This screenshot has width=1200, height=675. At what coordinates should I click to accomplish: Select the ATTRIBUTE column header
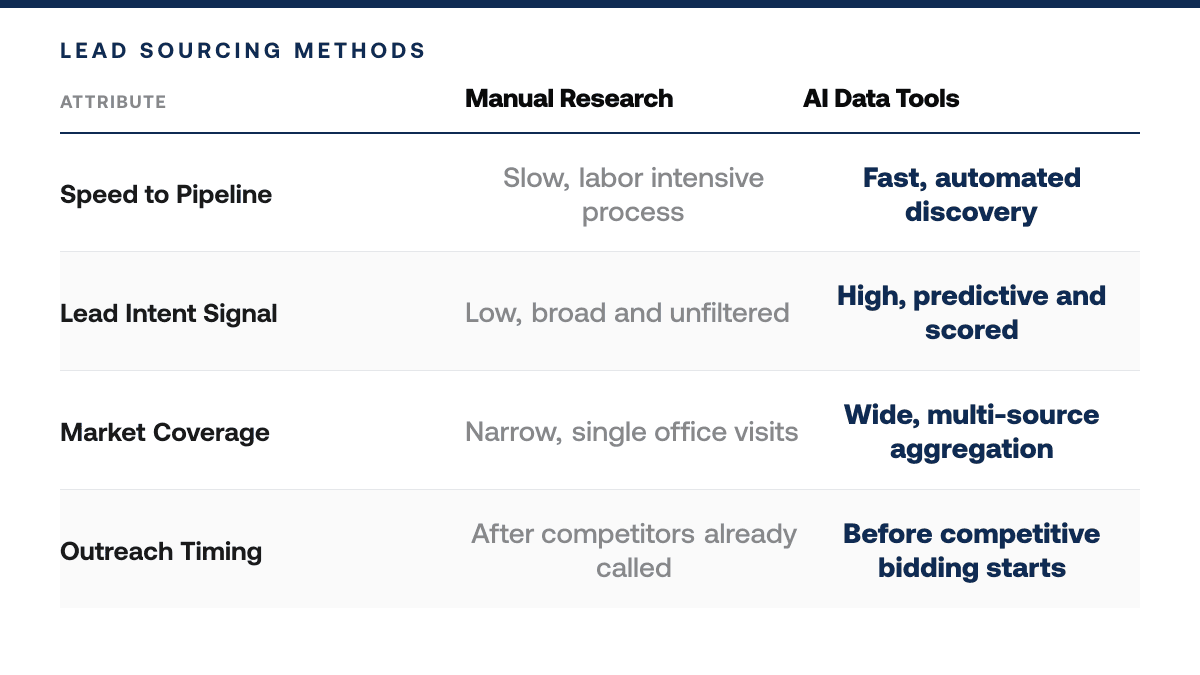click(113, 102)
